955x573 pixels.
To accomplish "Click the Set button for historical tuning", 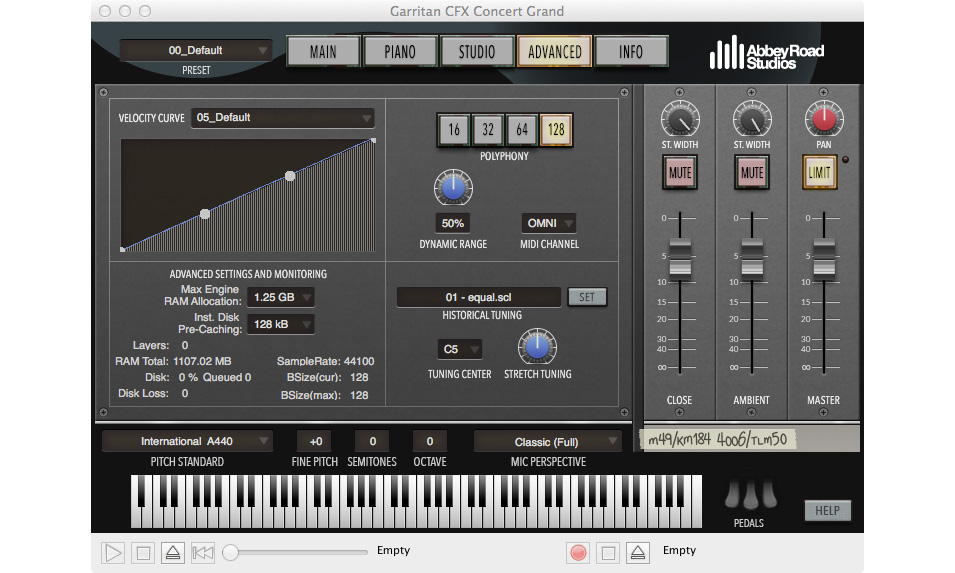I will click(x=587, y=297).
